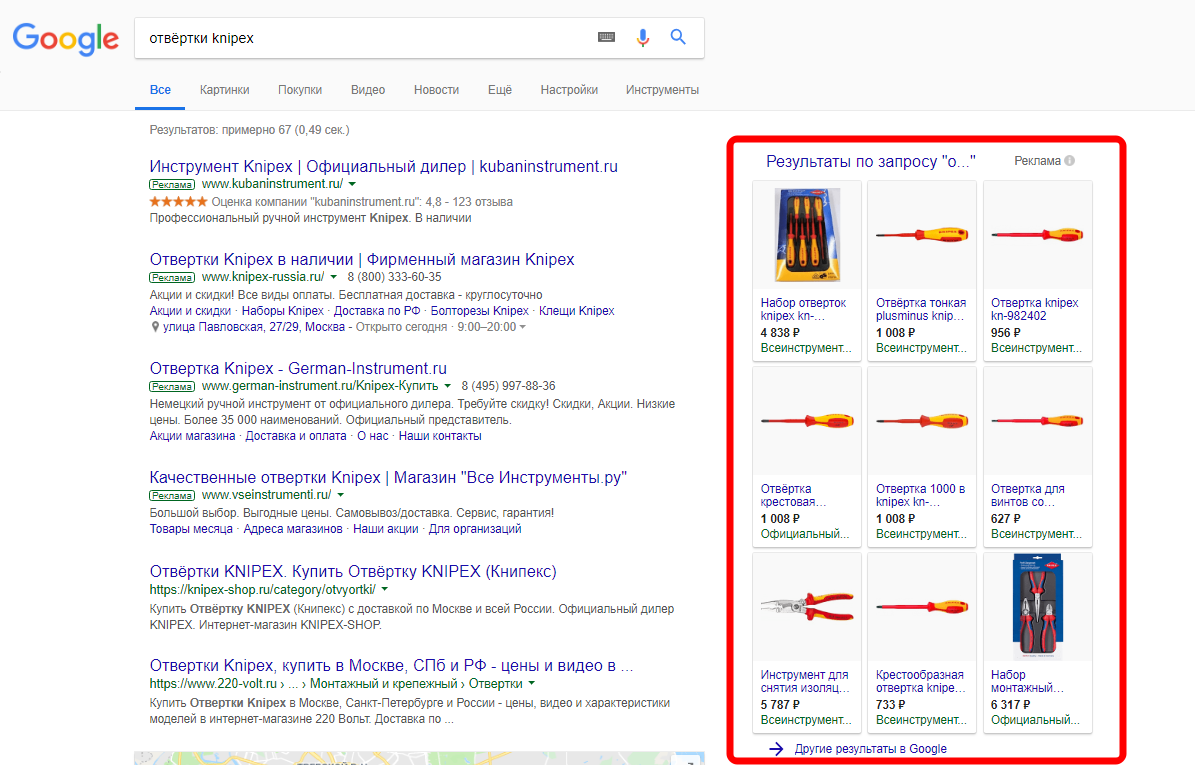
Task: Click Болторезы Knipex sitelink
Action: click(479, 311)
